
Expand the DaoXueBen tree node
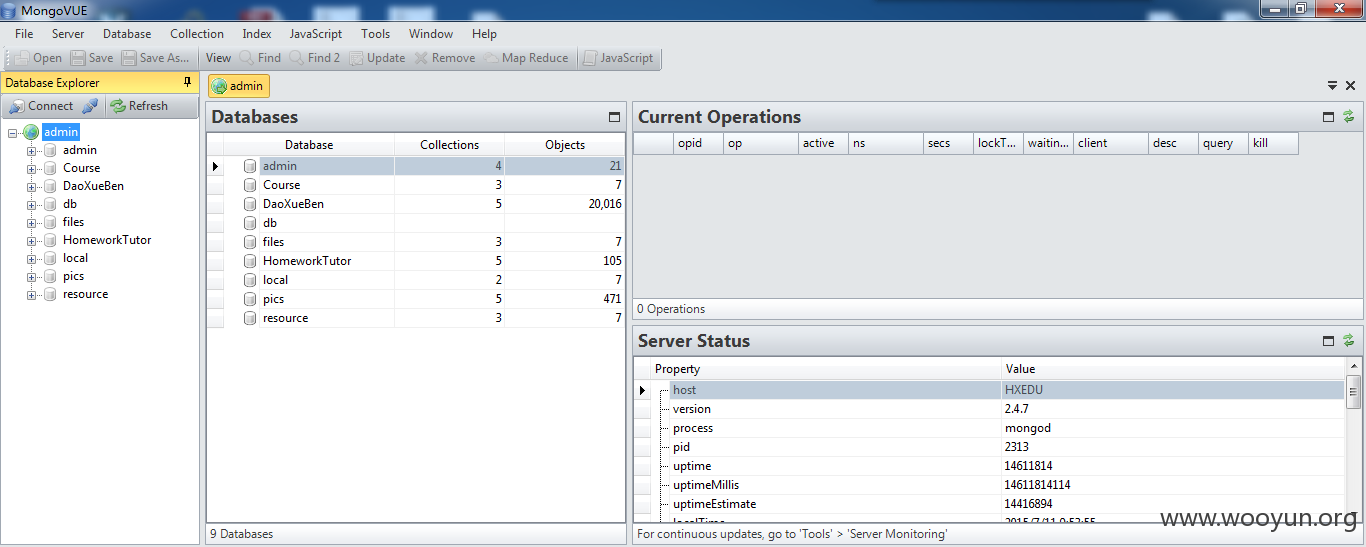point(31,187)
